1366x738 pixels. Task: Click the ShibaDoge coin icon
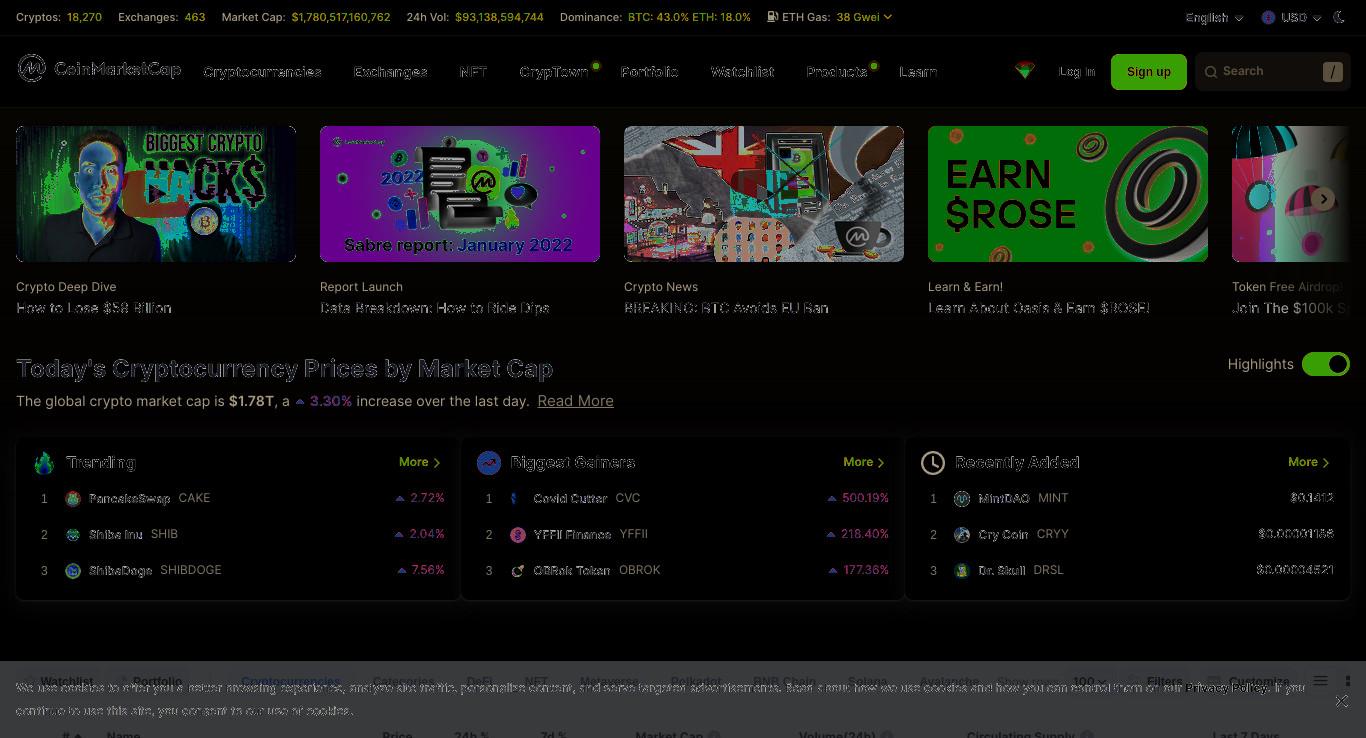click(73, 571)
